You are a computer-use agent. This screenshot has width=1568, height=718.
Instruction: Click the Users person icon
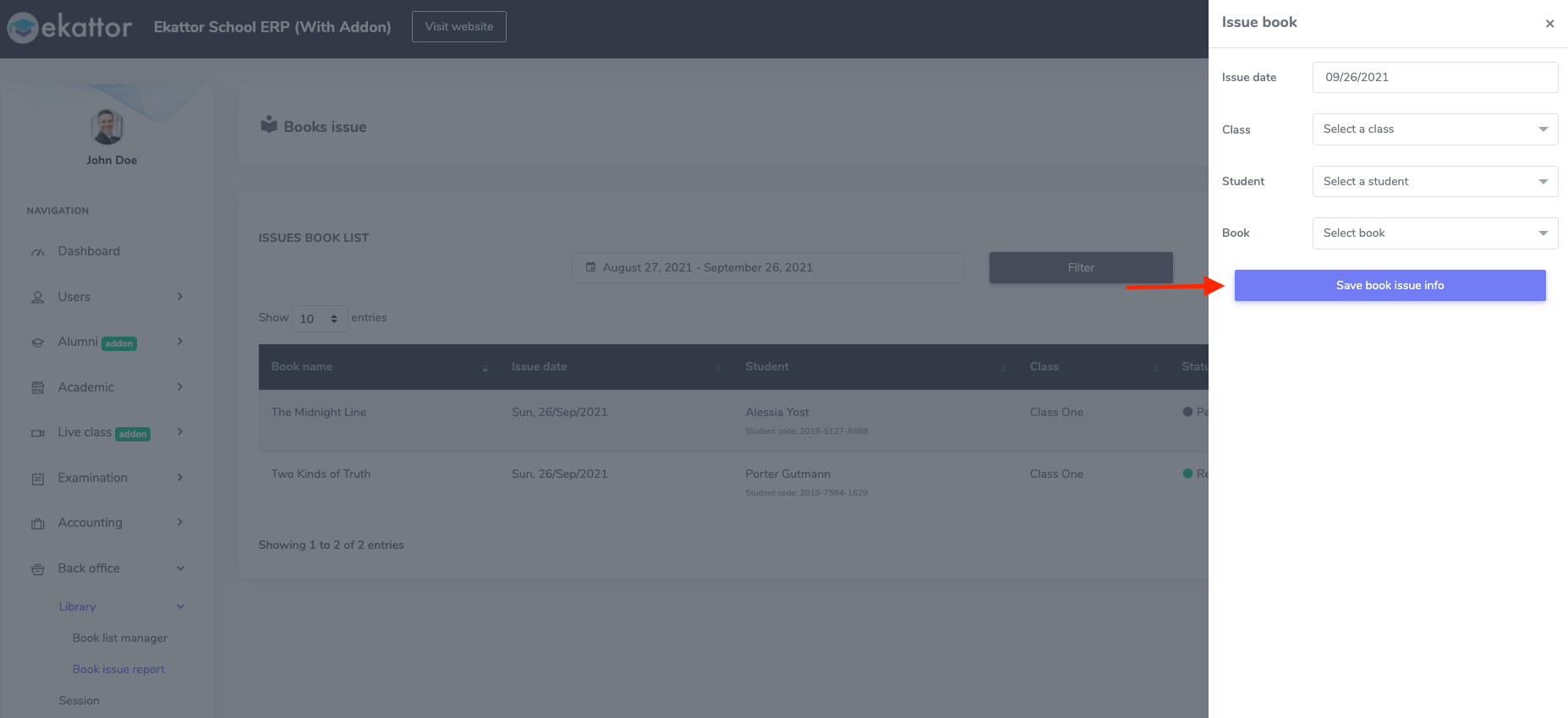pos(37,298)
